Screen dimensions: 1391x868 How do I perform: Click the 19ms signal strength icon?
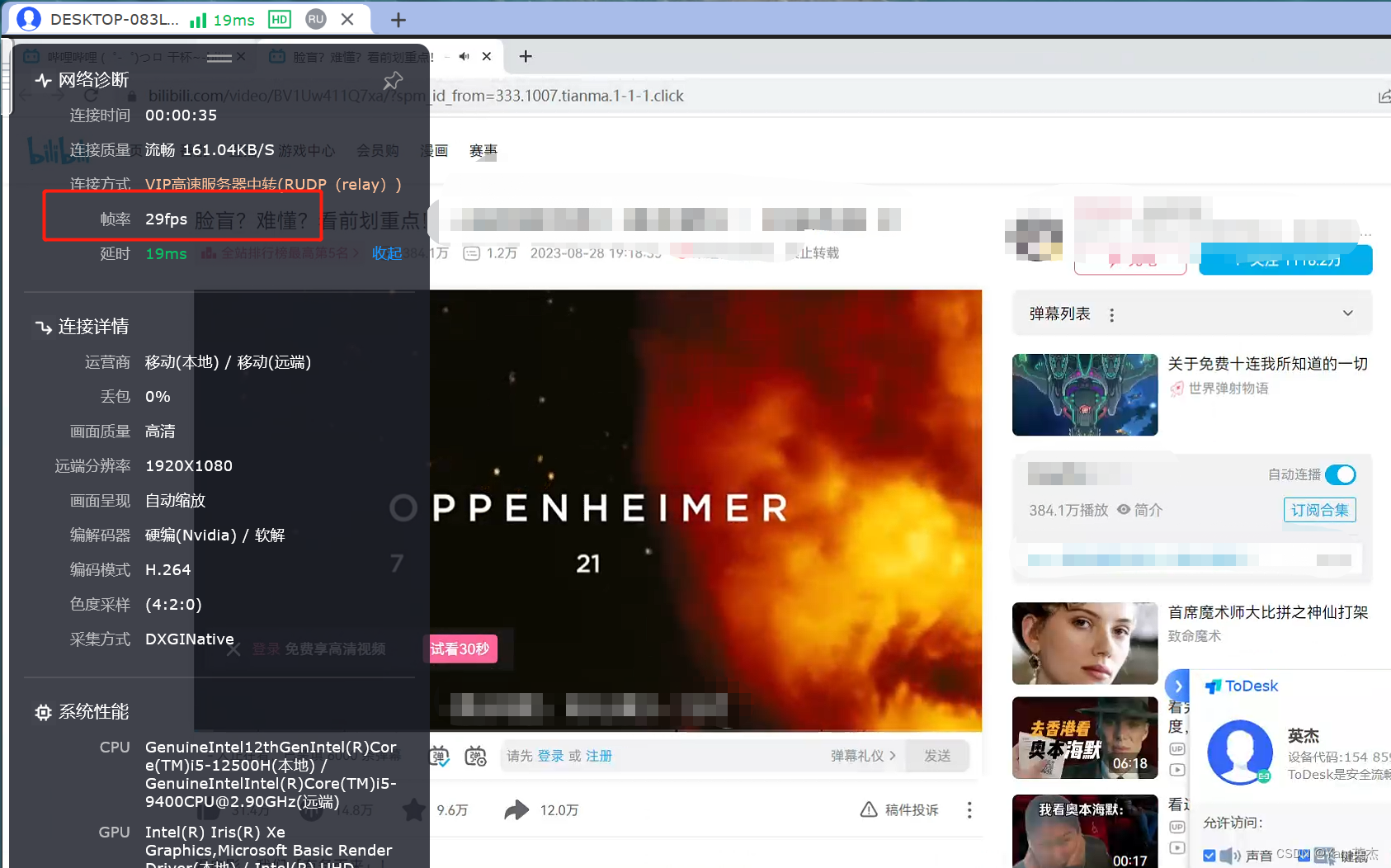(x=199, y=19)
